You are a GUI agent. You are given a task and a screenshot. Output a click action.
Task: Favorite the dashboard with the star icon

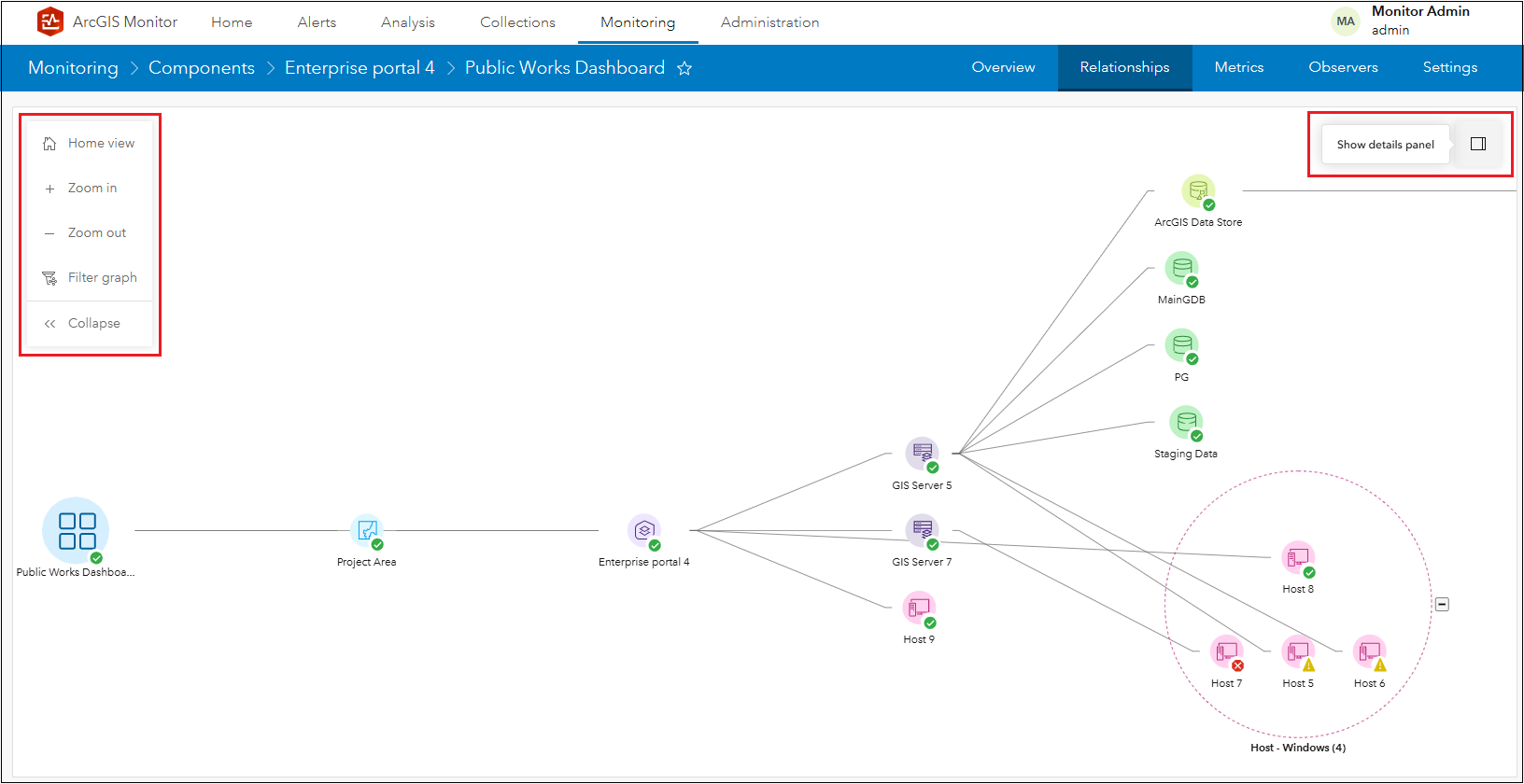684,68
